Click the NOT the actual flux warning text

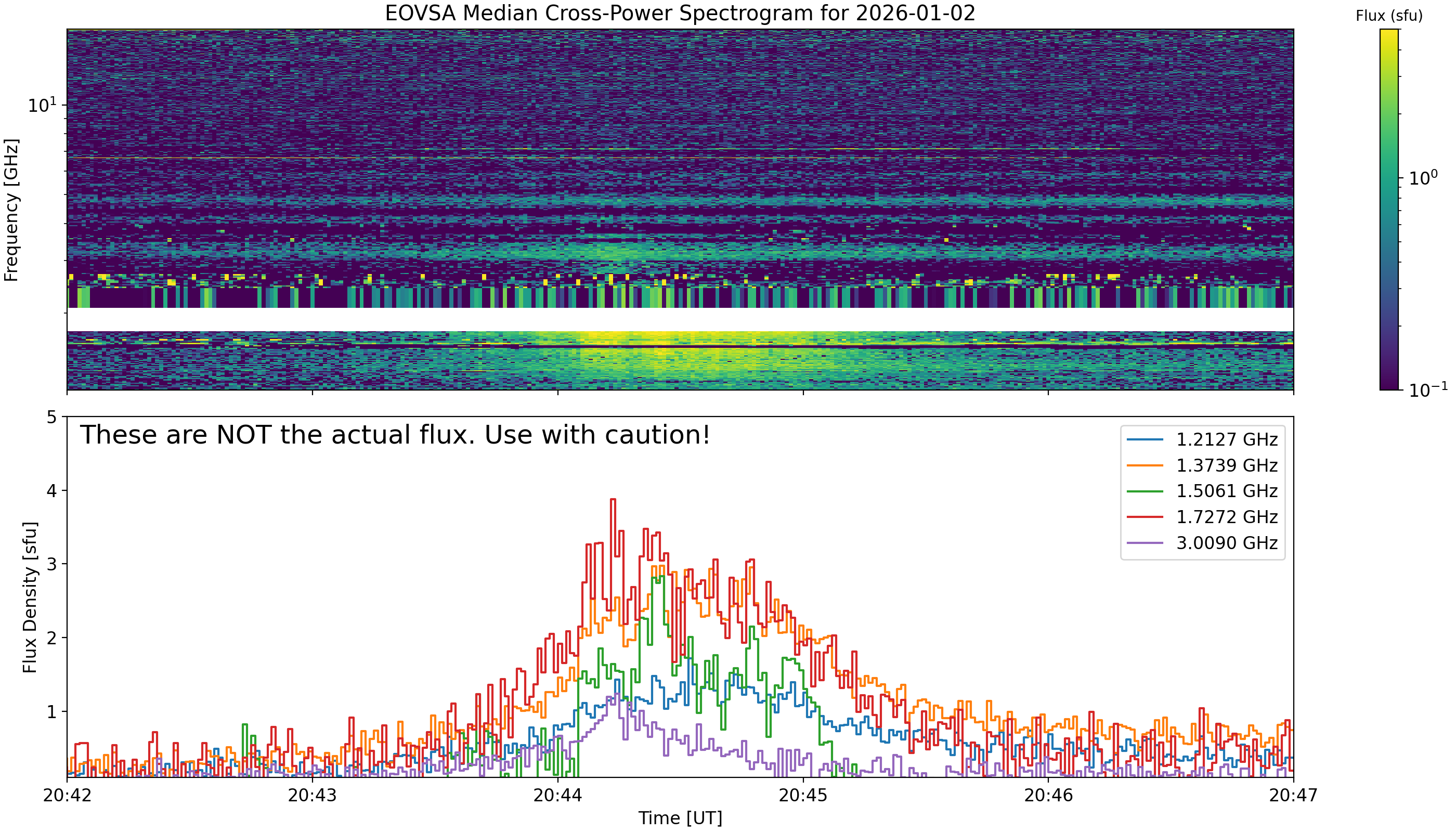tap(395, 435)
